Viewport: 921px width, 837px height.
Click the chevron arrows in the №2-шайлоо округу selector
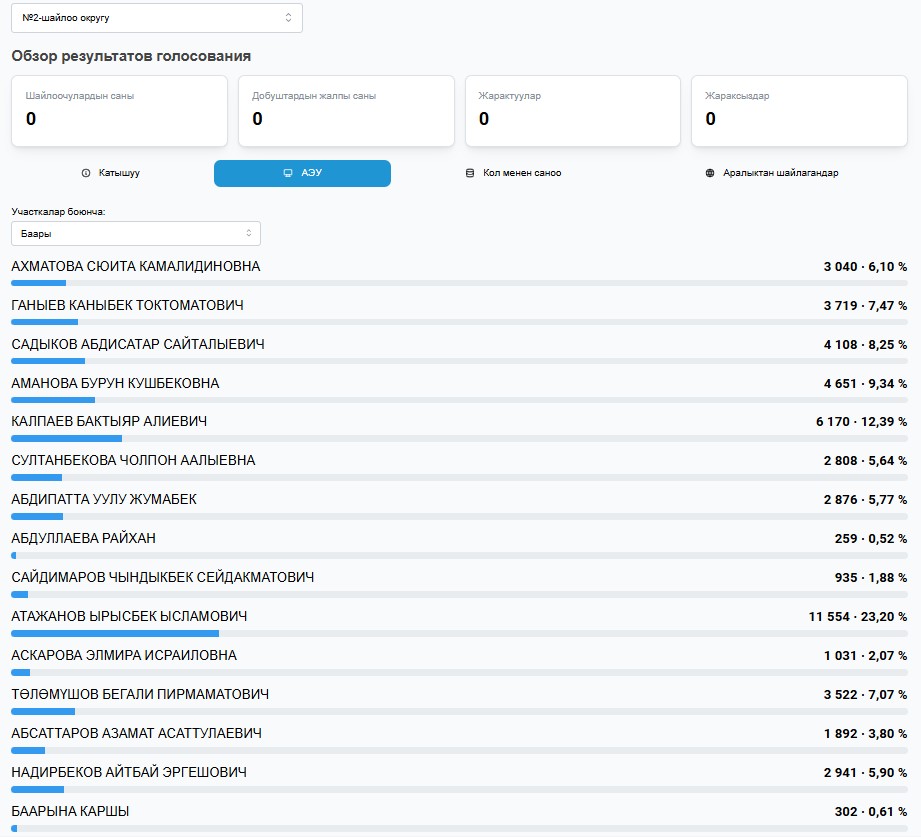pyautogui.click(x=288, y=18)
